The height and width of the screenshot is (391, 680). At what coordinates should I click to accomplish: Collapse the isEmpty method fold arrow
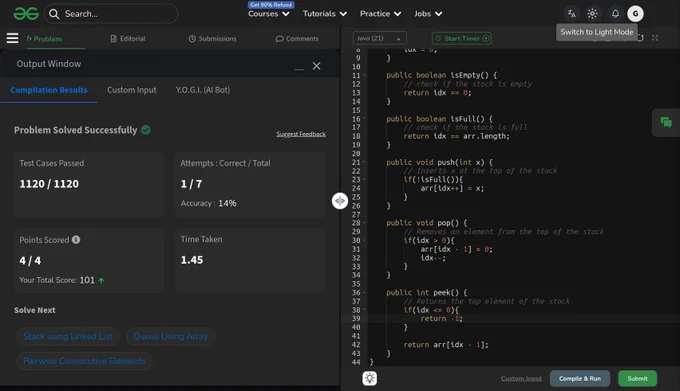[364, 75]
